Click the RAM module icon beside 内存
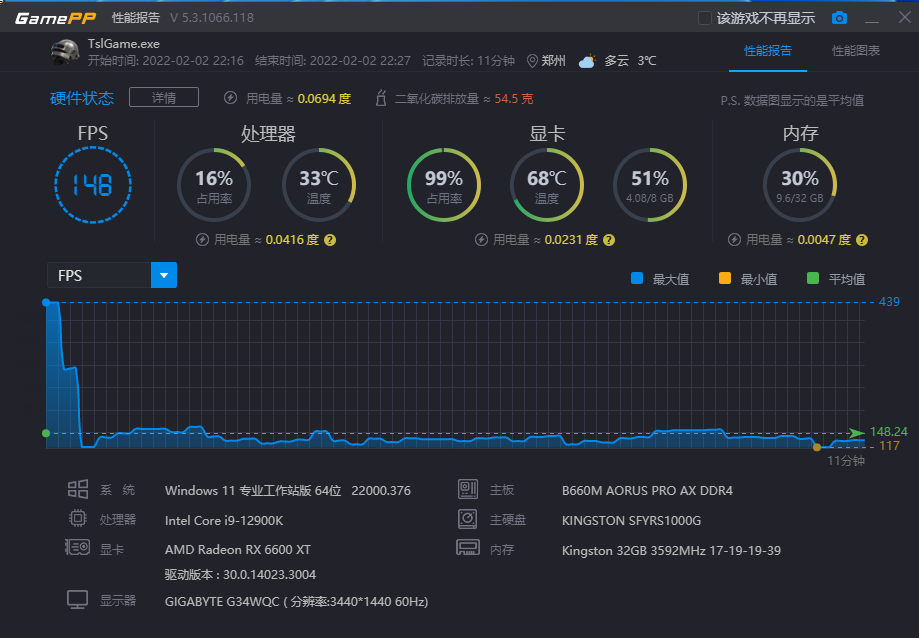Viewport: 919px width, 638px height. pyautogui.click(x=468, y=548)
